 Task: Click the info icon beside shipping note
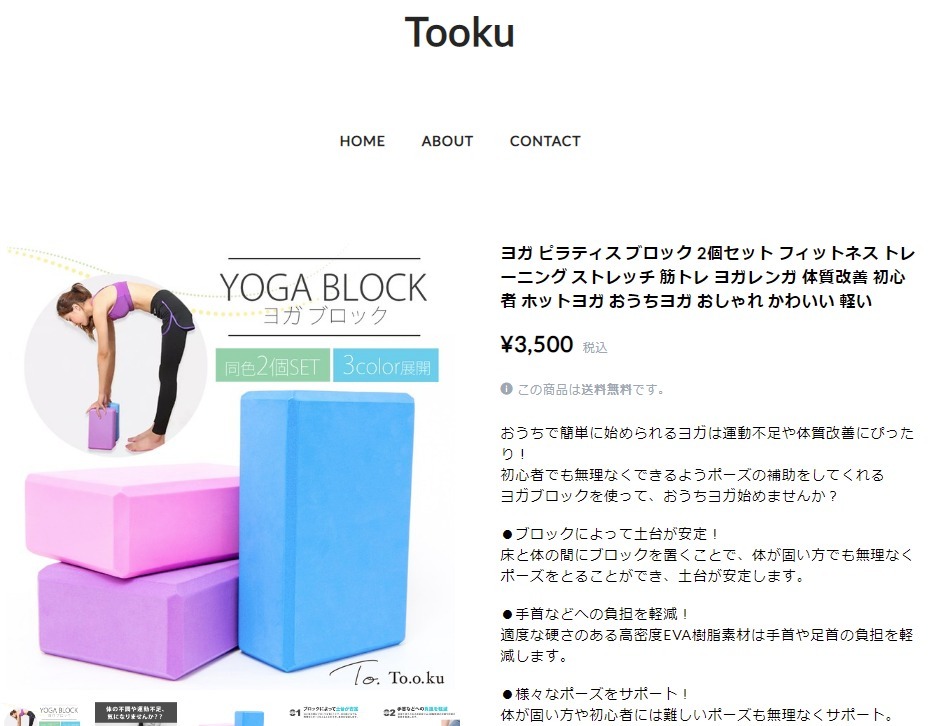[506, 389]
